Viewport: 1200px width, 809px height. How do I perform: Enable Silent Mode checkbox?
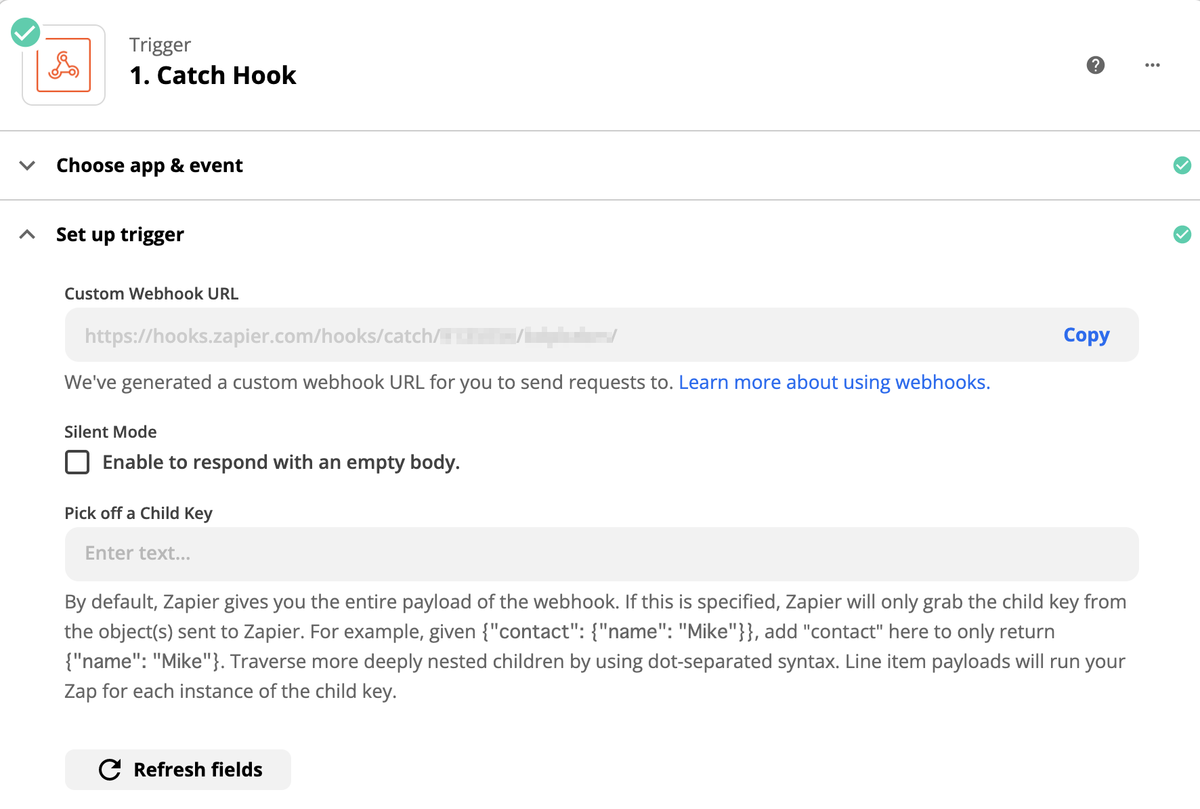[77, 462]
